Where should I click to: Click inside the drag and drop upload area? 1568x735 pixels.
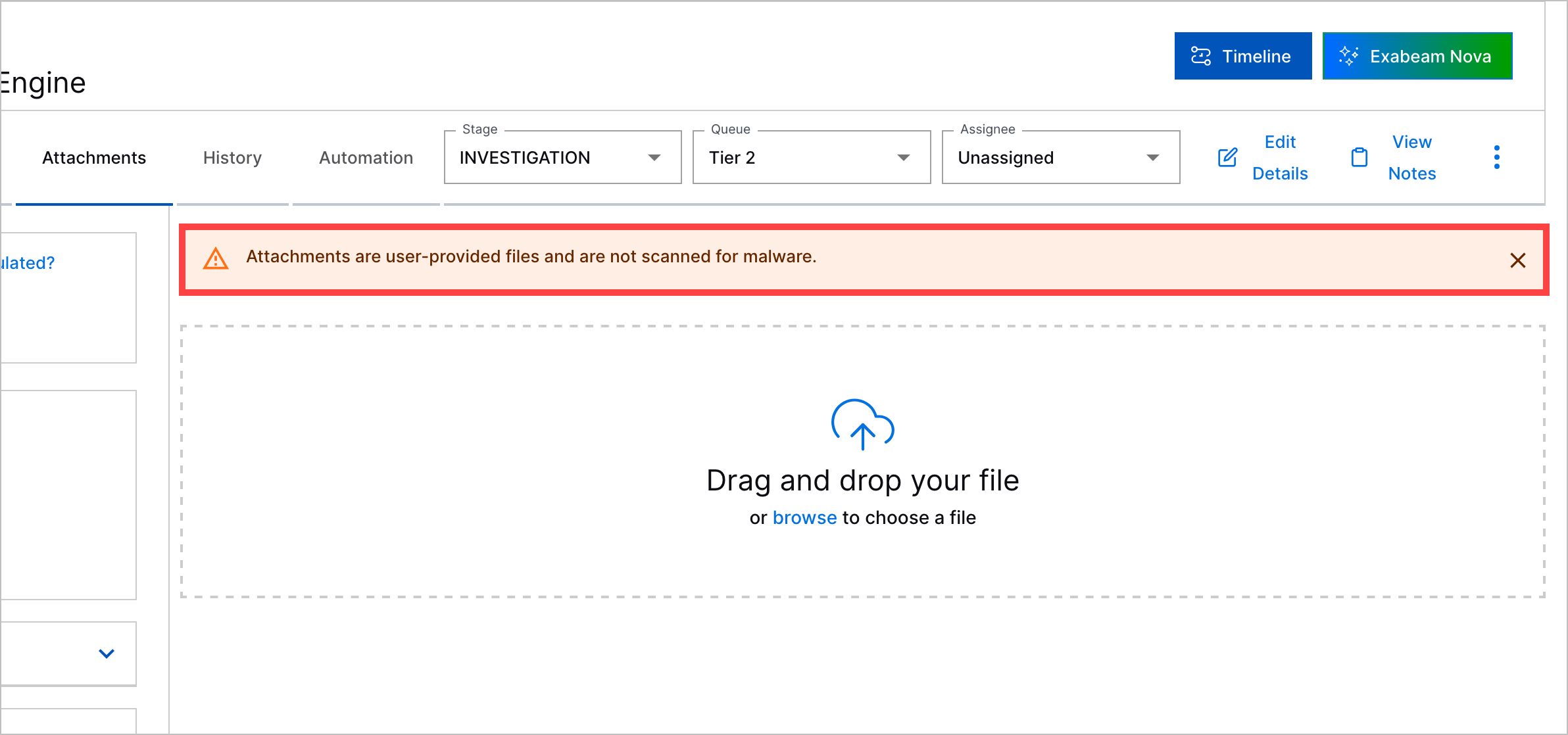coord(862,460)
